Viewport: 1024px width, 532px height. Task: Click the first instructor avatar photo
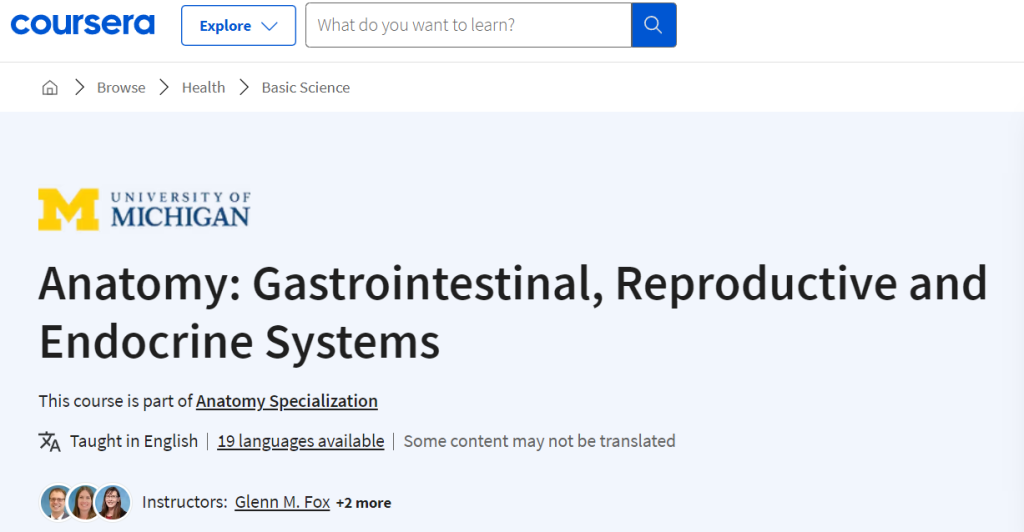pyautogui.click(x=57, y=502)
